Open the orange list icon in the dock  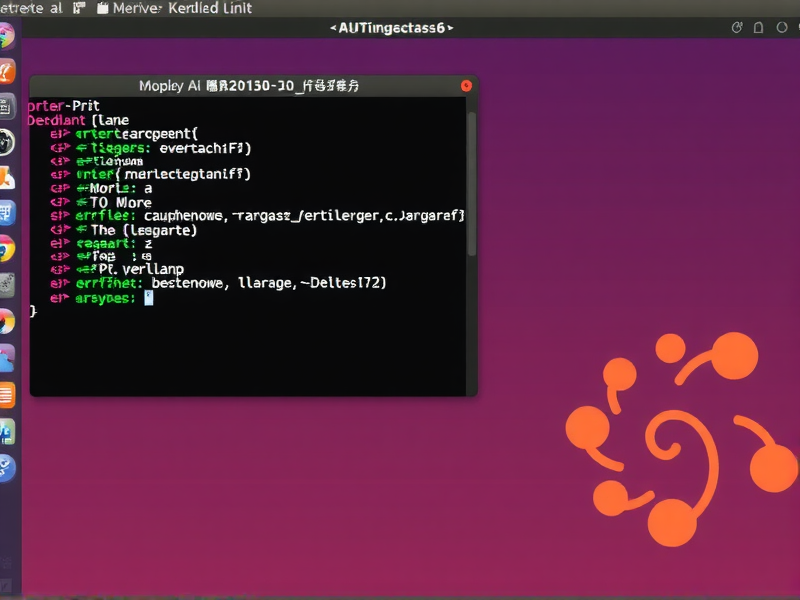6,394
